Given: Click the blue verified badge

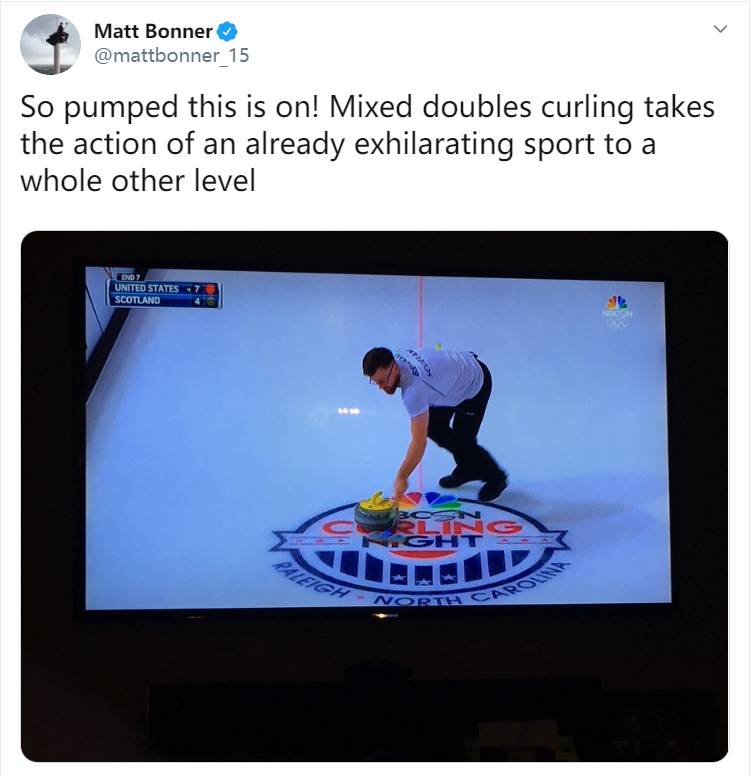Looking at the screenshot, I should [227, 32].
